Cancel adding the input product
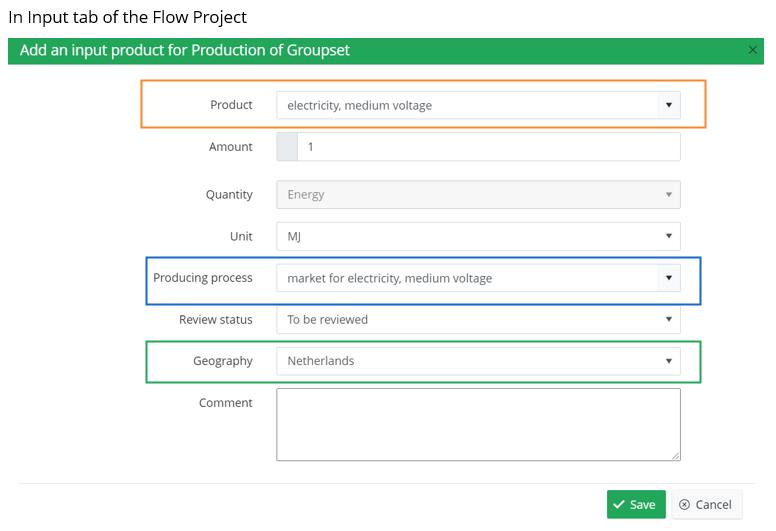 (x=706, y=504)
